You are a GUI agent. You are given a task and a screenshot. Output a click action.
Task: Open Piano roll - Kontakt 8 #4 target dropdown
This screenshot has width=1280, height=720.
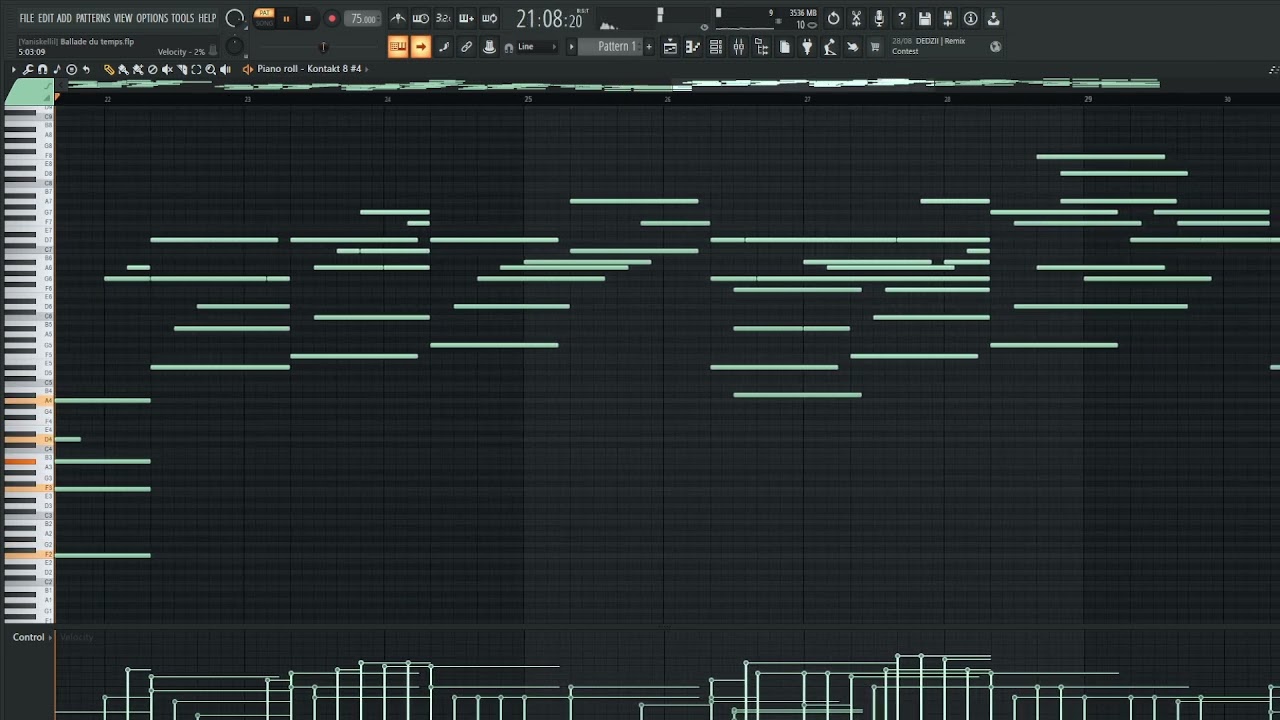point(309,69)
